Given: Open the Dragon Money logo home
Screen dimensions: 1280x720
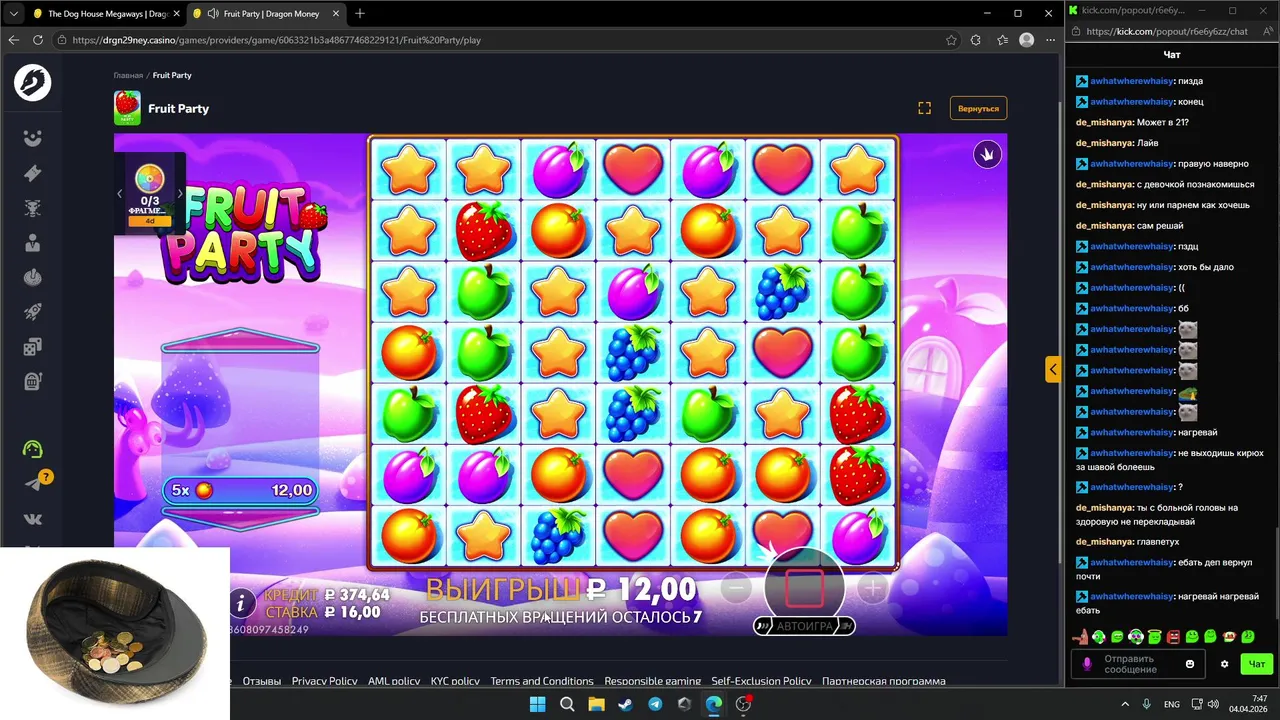Looking at the screenshot, I should pyautogui.click(x=33, y=83).
